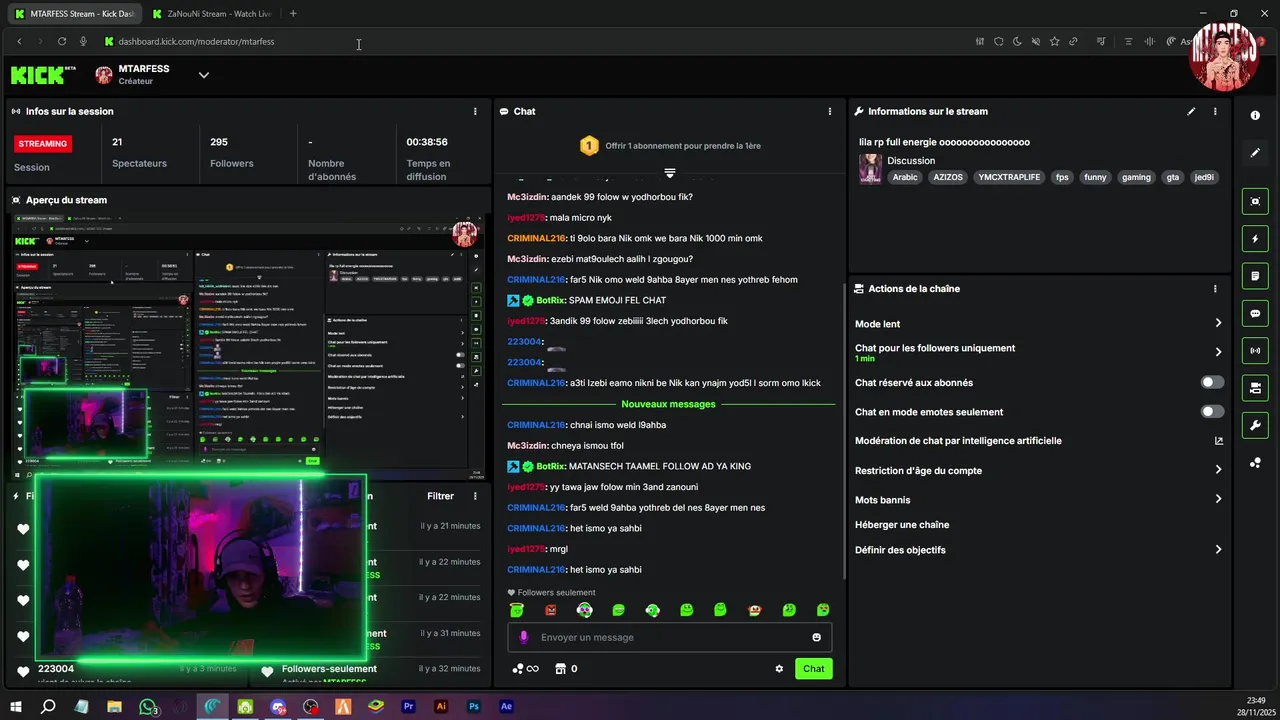
Task: Click the wrench icon in right sidebar
Action: tap(1255, 426)
